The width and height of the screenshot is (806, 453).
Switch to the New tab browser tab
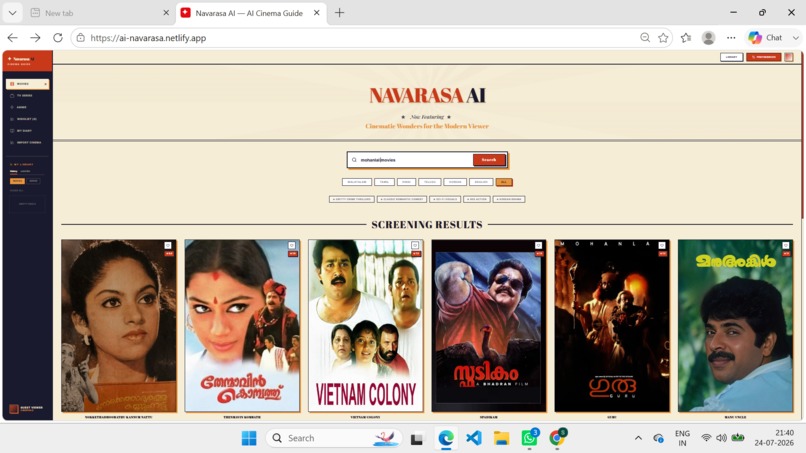point(98,13)
